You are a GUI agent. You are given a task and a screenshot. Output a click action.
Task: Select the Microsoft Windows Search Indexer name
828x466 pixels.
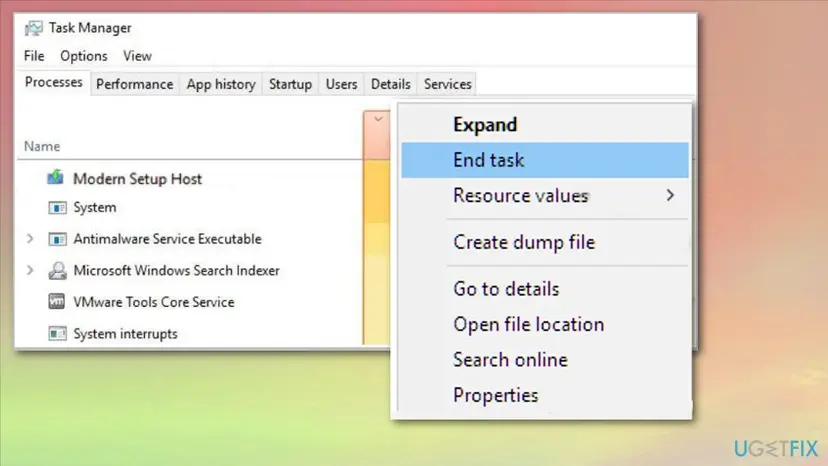[x=176, y=271]
